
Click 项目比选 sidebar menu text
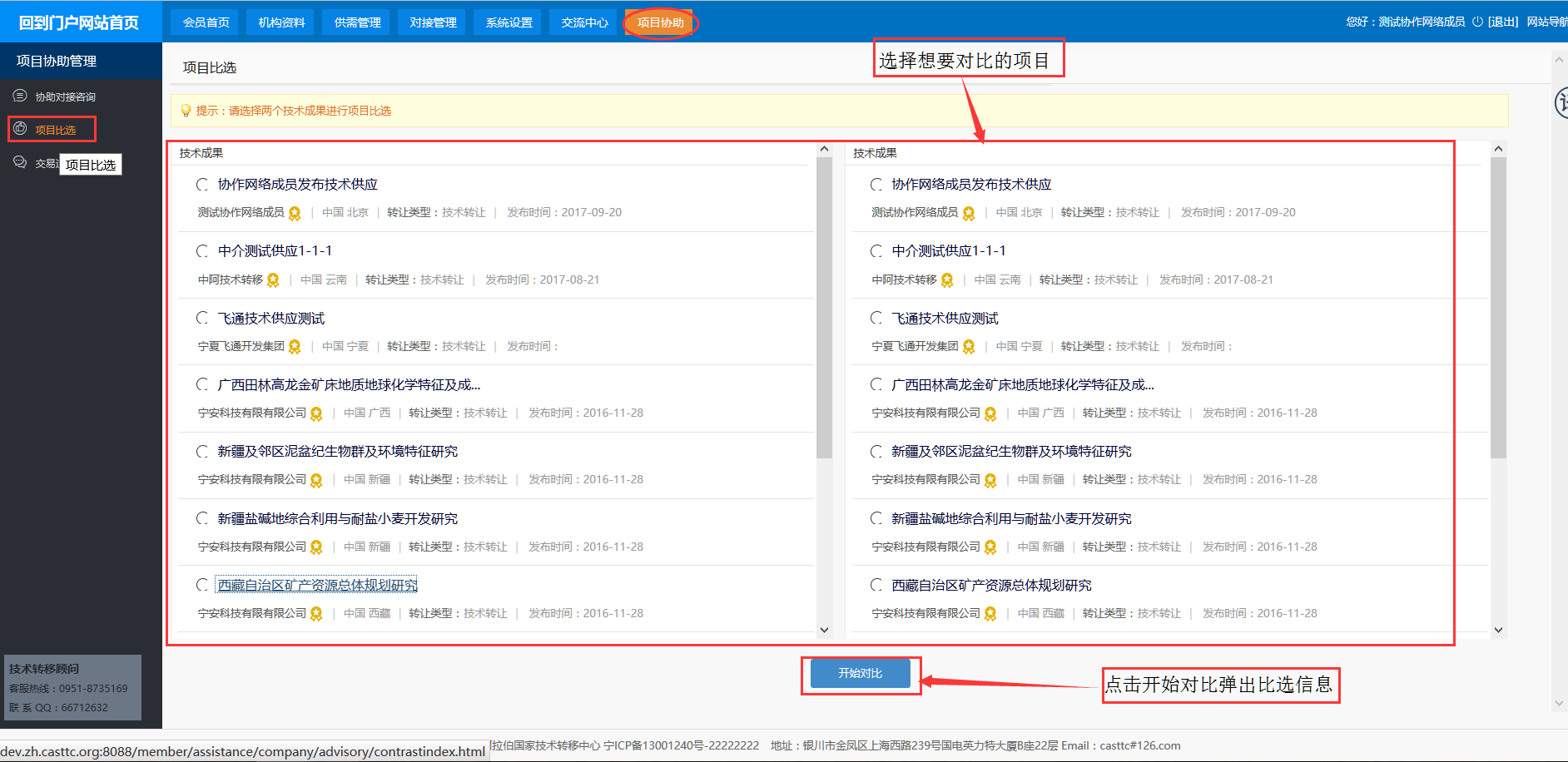click(x=55, y=130)
